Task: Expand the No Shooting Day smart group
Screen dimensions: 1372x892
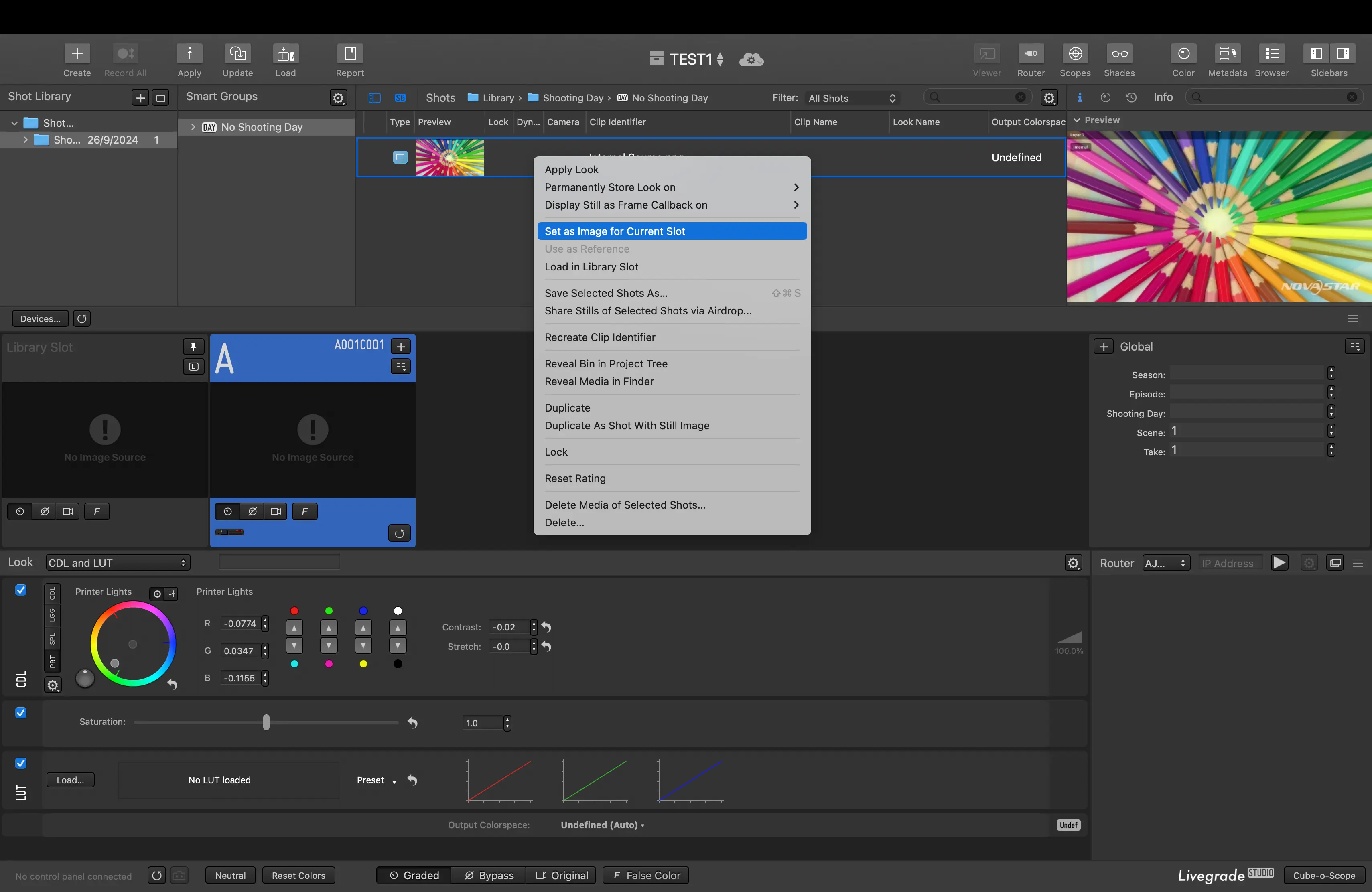Action: (193, 128)
